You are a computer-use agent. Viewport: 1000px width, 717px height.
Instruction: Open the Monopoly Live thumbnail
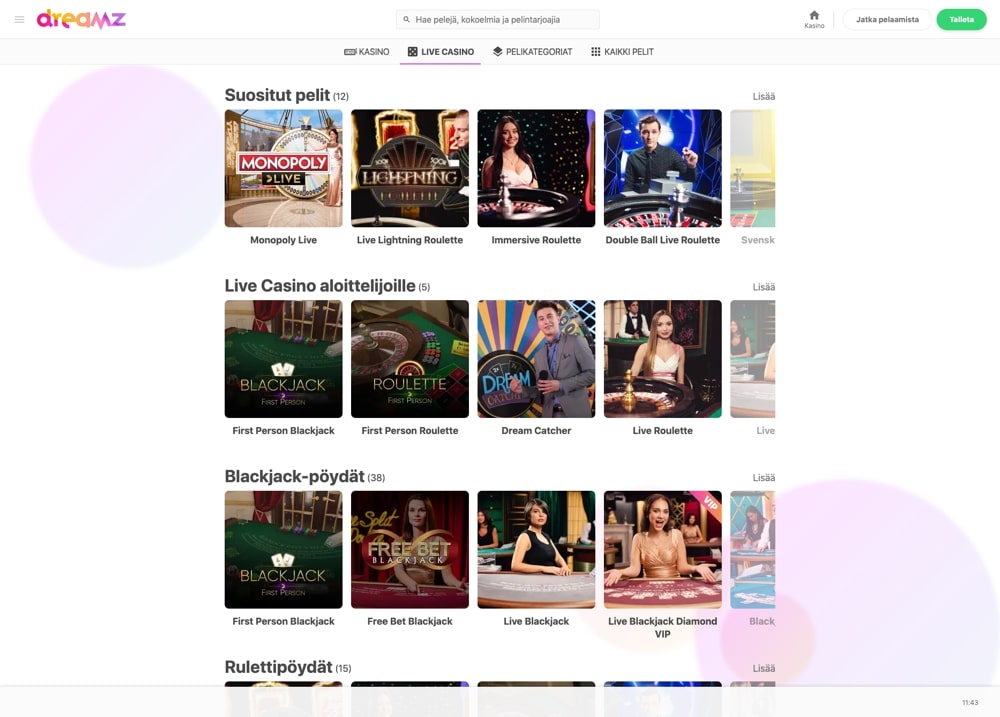283,168
